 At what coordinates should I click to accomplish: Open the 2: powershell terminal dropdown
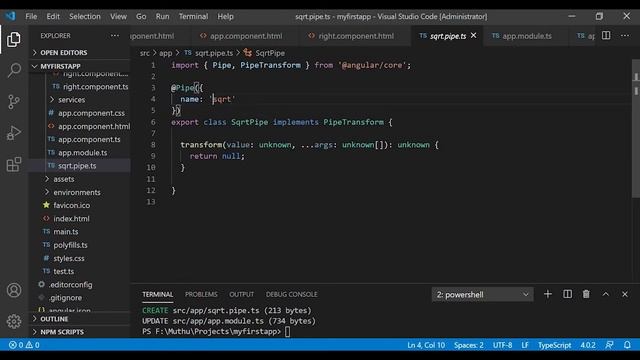[482, 295]
